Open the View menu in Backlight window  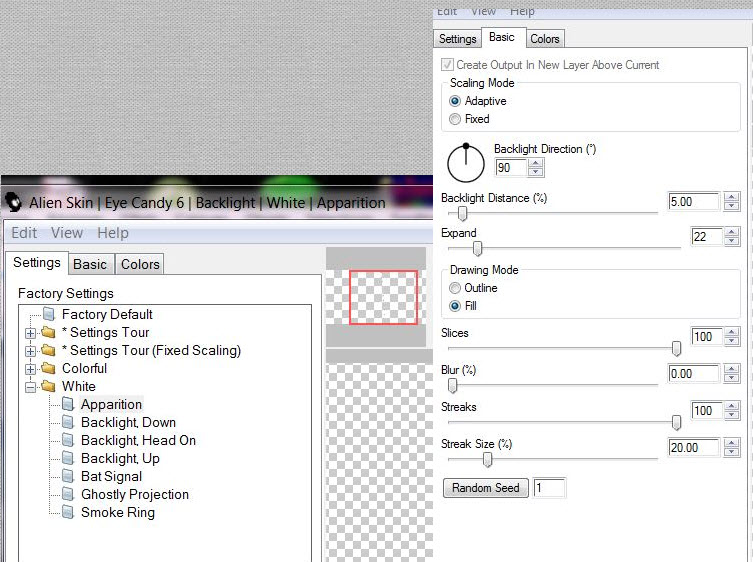pyautogui.click(x=67, y=233)
